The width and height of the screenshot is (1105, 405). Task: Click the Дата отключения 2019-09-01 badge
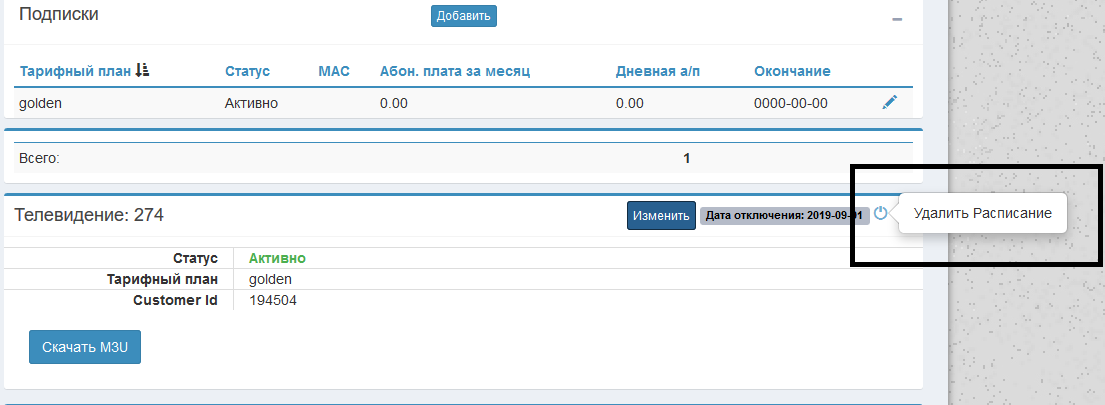(x=783, y=215)
